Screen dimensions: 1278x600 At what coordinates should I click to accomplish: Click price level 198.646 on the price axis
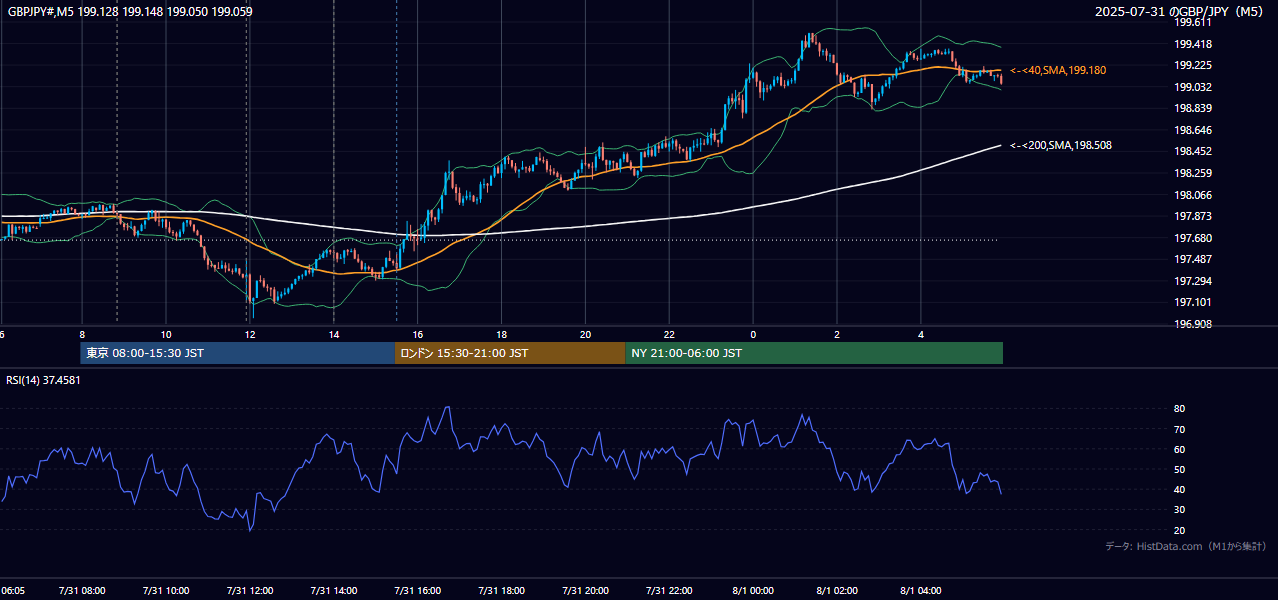click(1192, 130)
